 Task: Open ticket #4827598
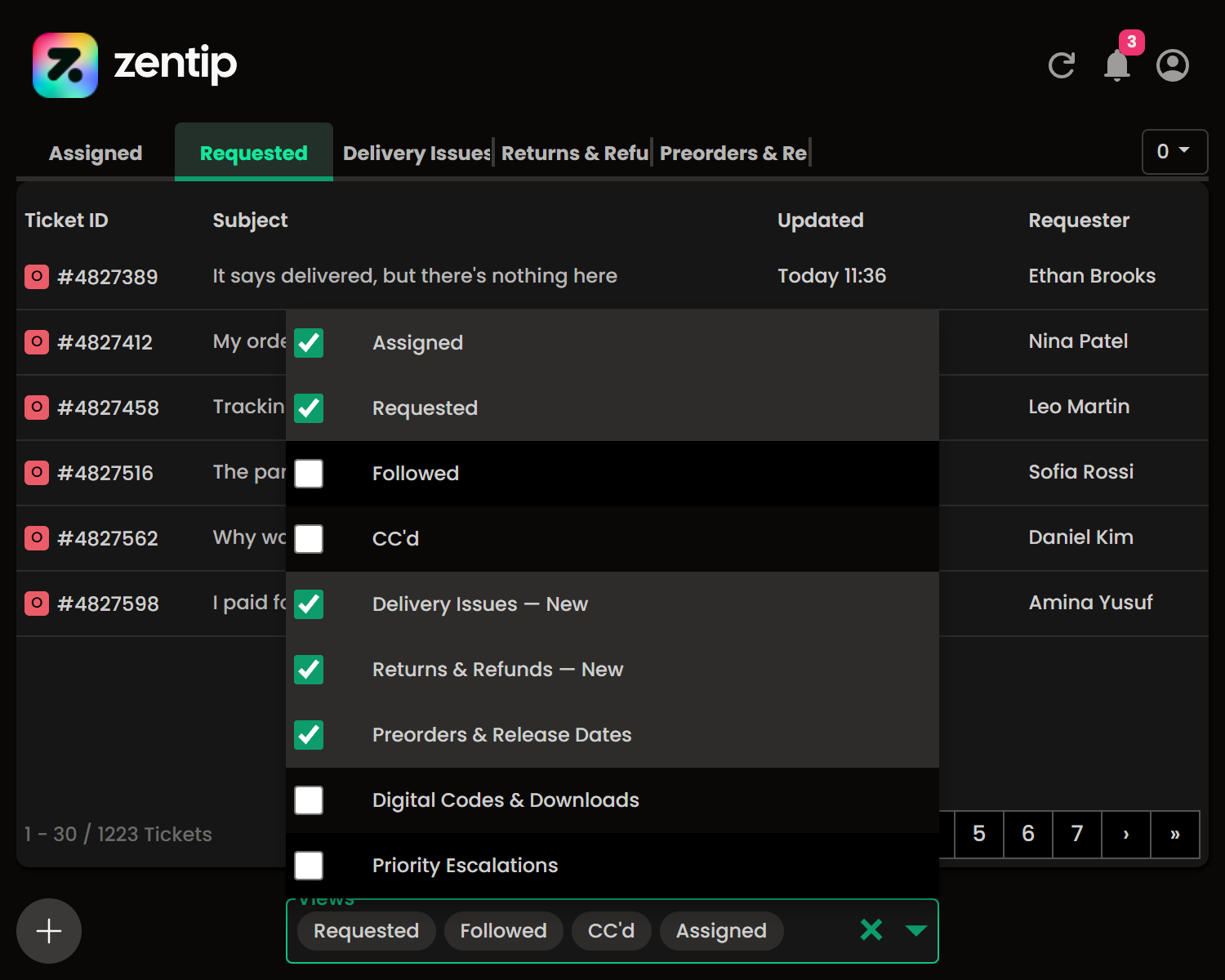(109, 604)
